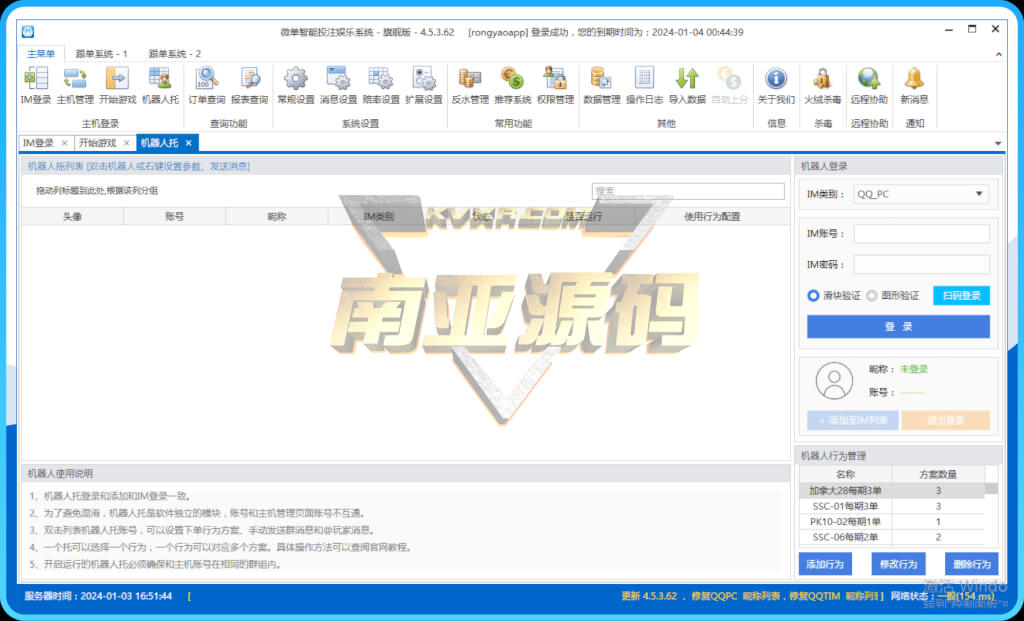
Task: Open 订单查询 order query
Action: (207, 86)
